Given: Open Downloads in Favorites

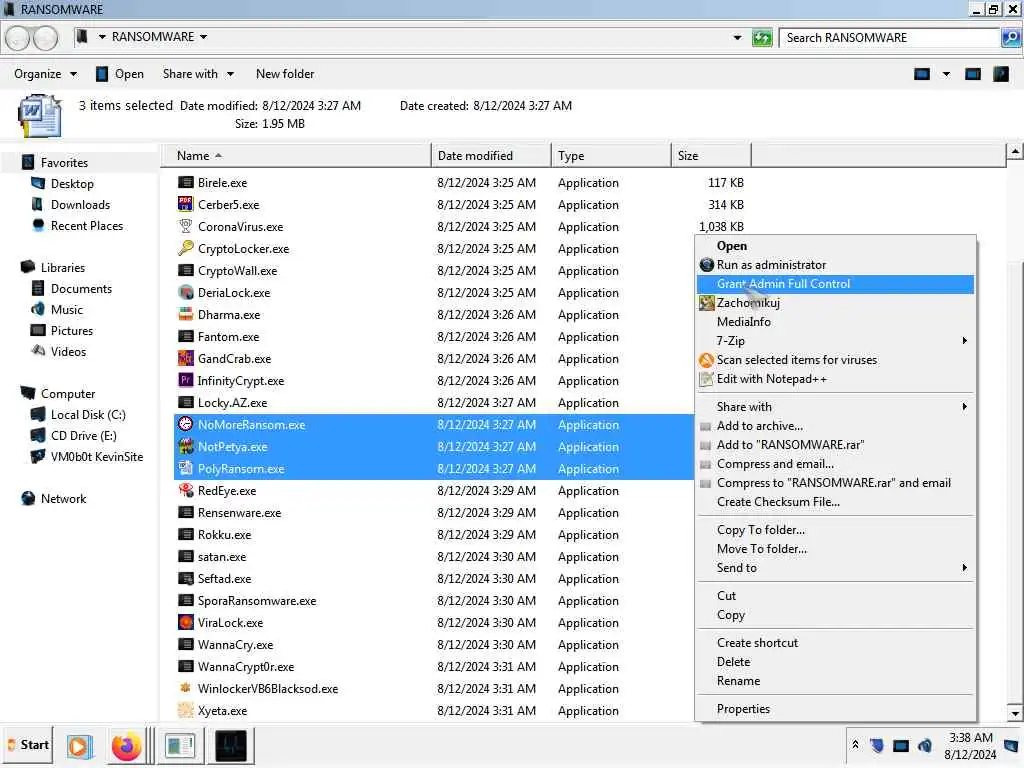Looking at the screenshot, I should point(80,204).
